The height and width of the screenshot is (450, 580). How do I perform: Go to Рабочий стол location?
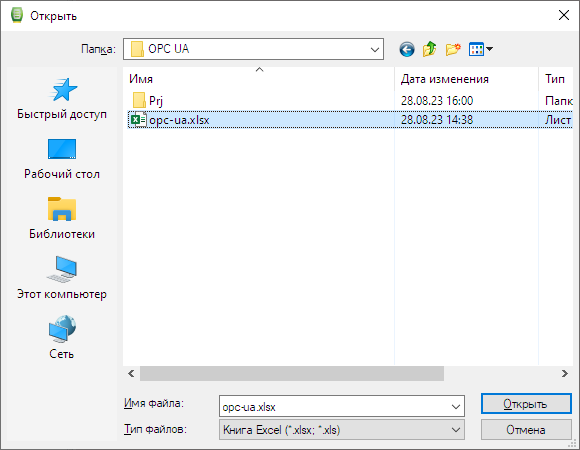point(62,159)
